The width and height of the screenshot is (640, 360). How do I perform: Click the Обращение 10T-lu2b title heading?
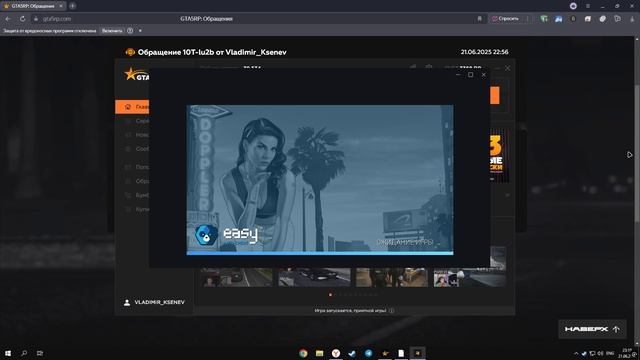click(x=212, y=52)
